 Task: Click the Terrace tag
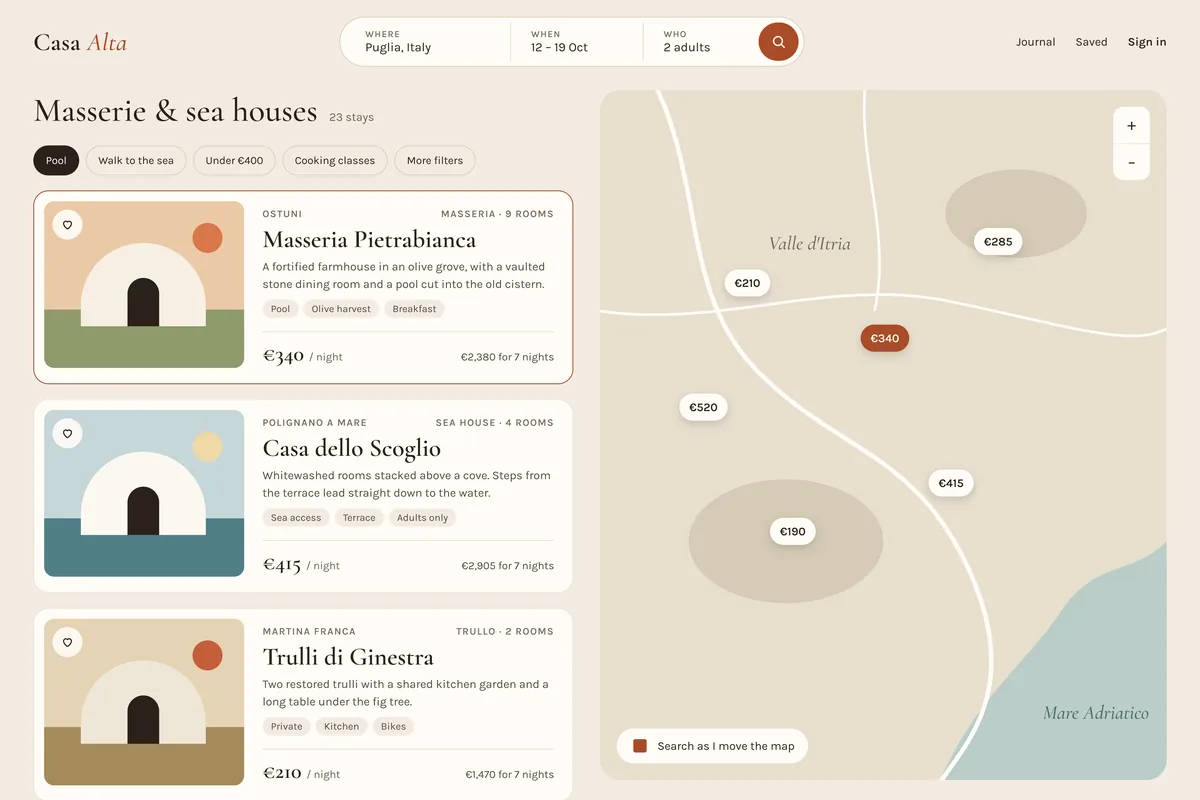pos(359,518)
